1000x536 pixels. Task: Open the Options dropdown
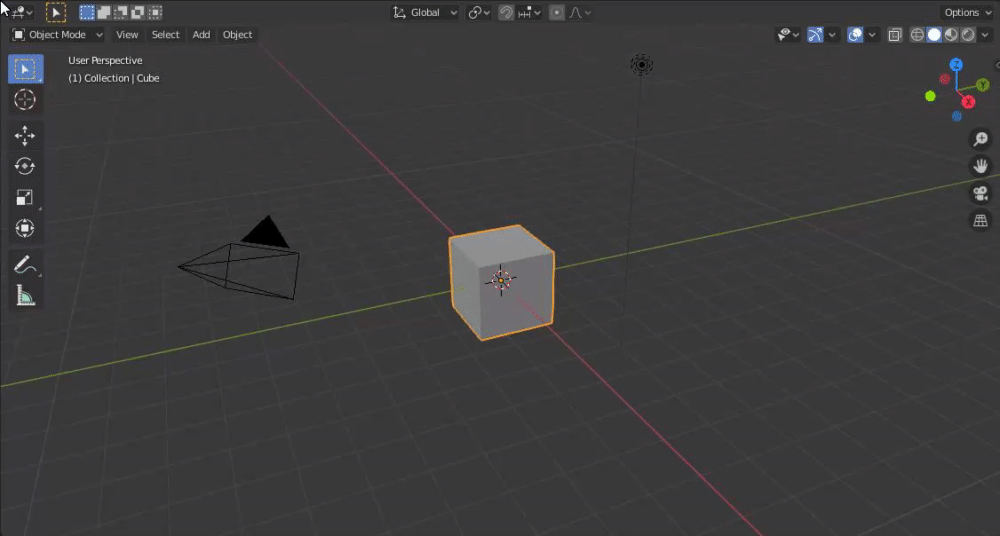[x=967, y=12]
